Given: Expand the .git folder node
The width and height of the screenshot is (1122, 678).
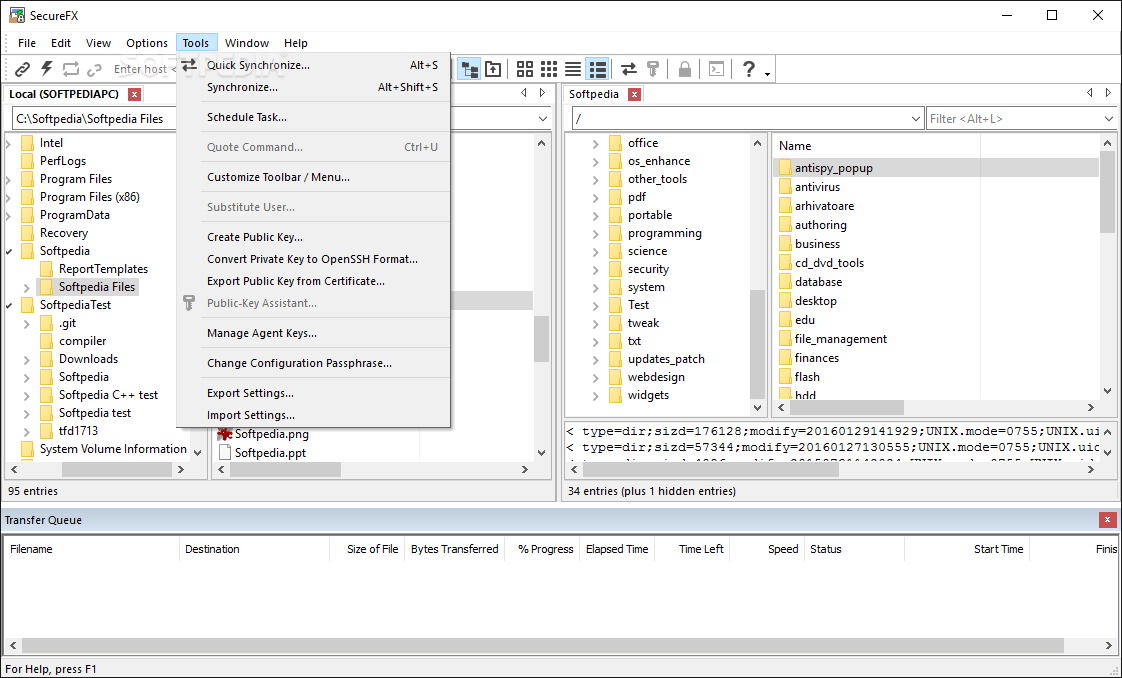Looking at the screenshot, I should (x=27, y=323).
